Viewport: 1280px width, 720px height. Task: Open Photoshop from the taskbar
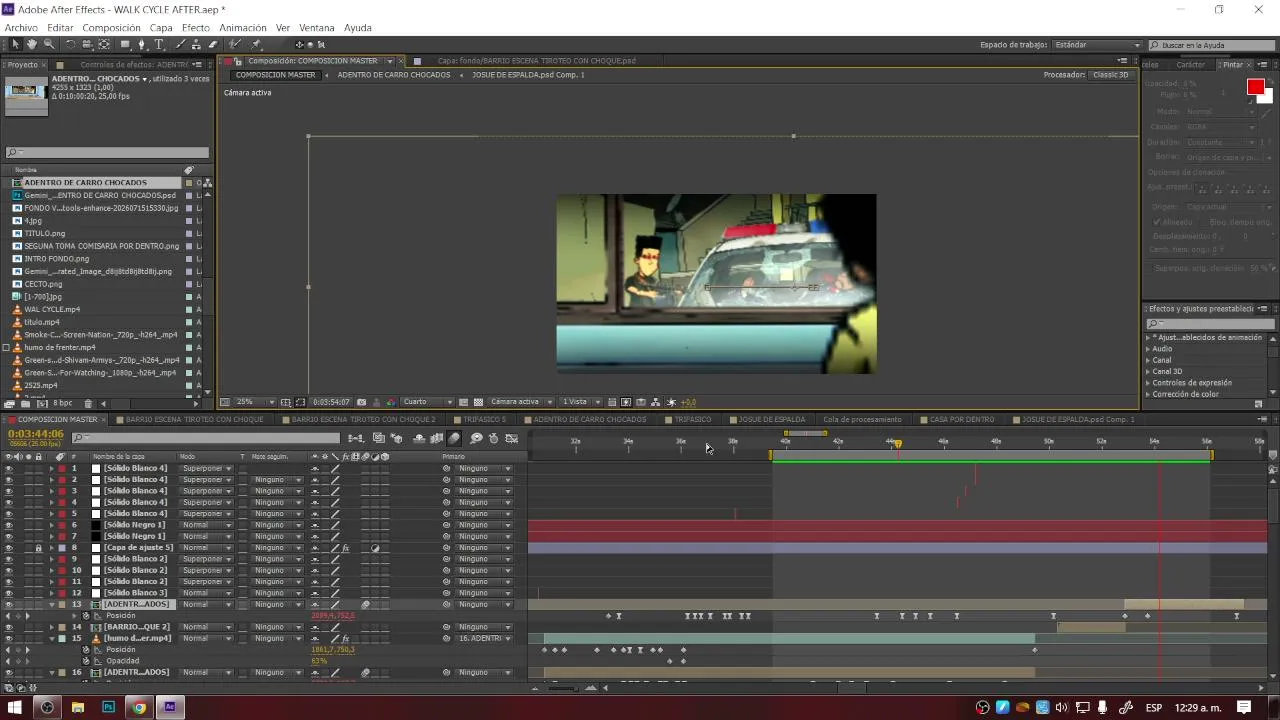click(x=108, y=707)
